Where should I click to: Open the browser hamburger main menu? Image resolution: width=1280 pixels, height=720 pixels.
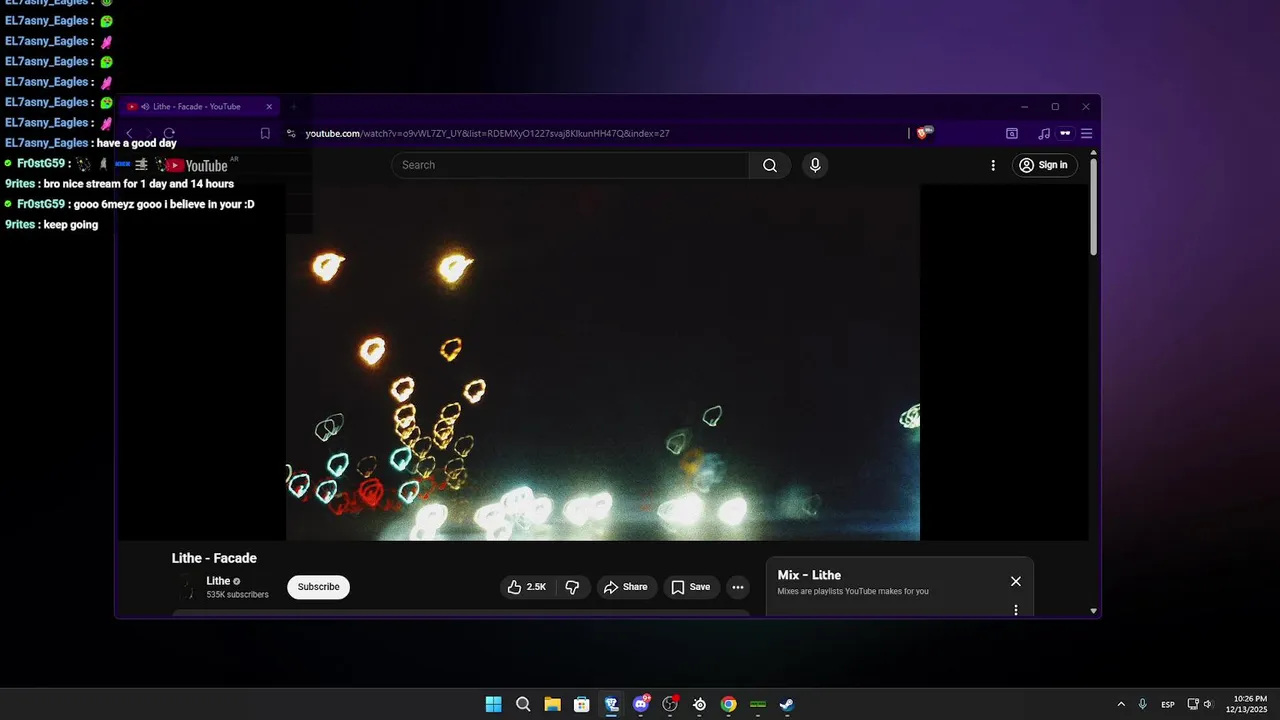1087,133
